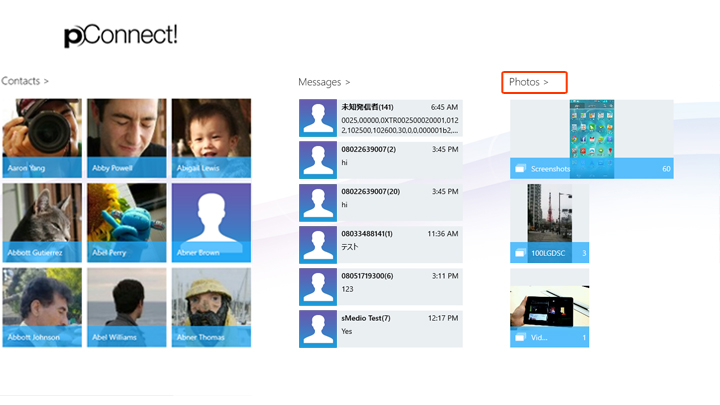
Task: Click Abner Brown placeholder avatar icon
Action: (211, 217)
